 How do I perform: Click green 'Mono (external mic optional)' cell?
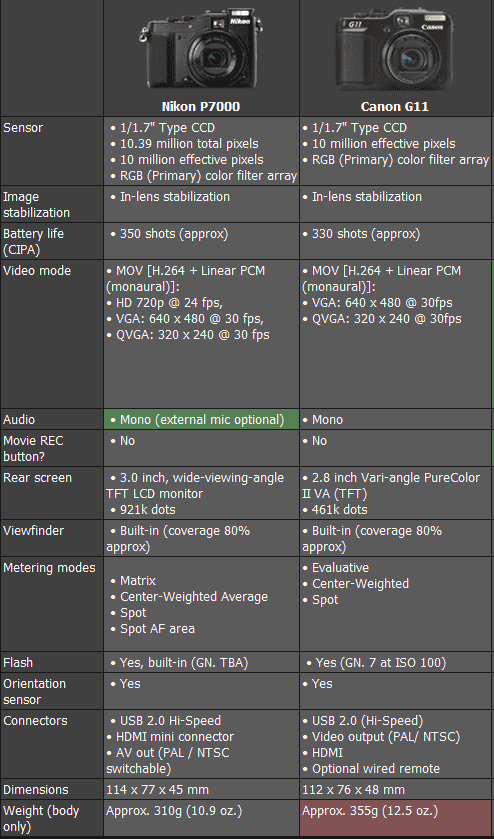(201, 420)
